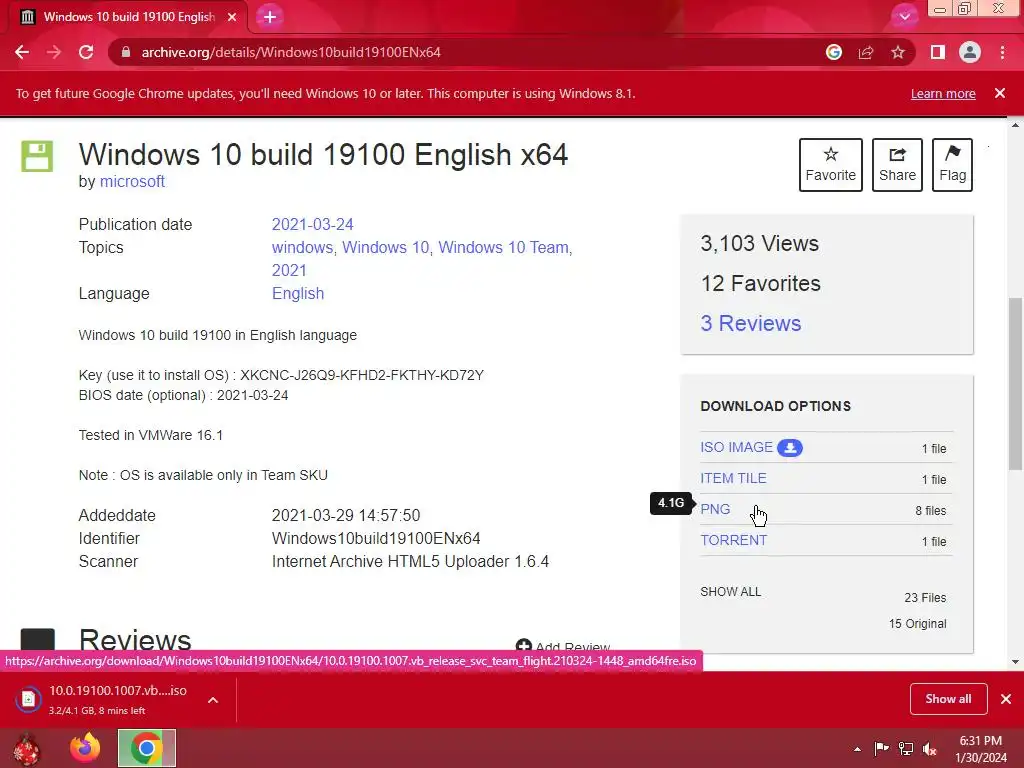The image size is (1024, 768).
Task: Open a new tab
Action: coord(270,17)
